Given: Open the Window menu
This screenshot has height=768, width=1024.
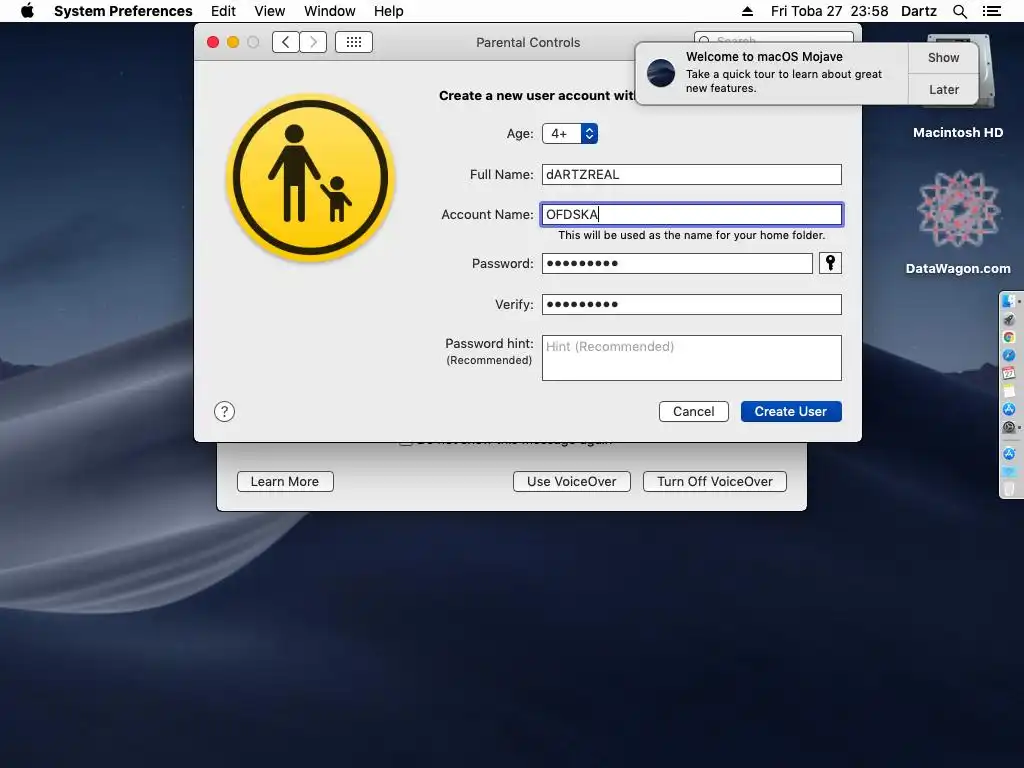Looking at the screenshot, I should [x=330, y=11].
